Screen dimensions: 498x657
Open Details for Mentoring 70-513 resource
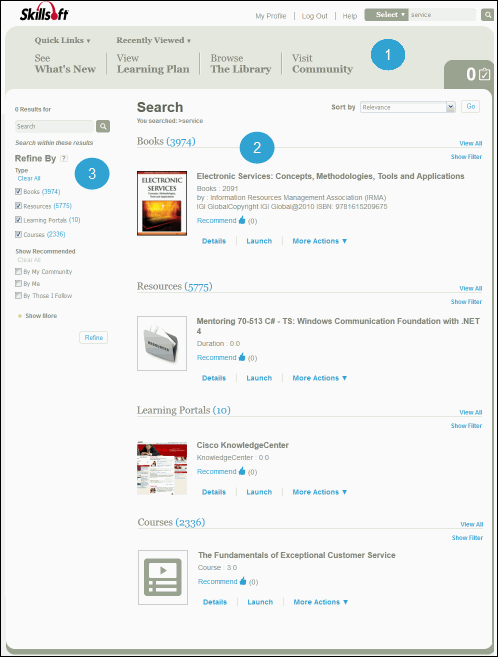pos(214,378)
